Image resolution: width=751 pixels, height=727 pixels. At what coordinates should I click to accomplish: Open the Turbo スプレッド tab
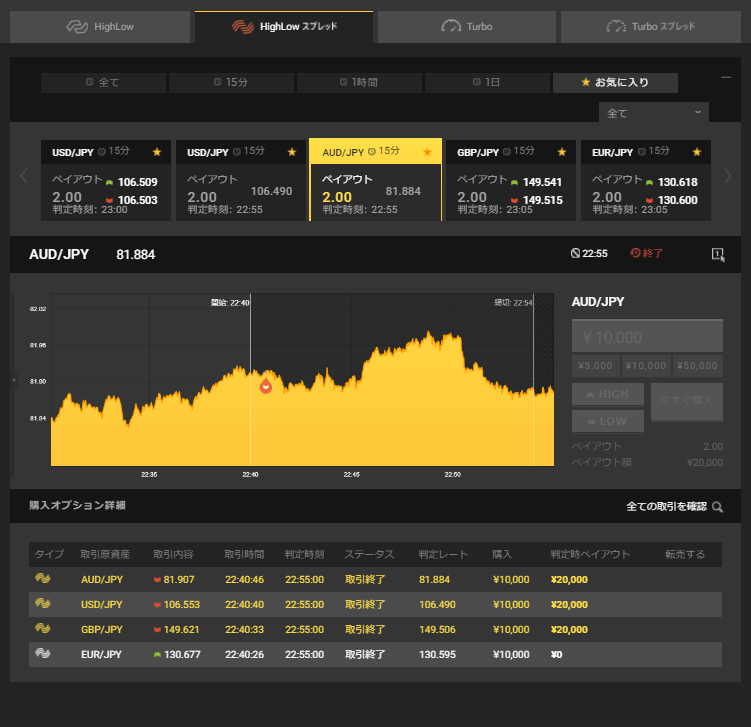pyautogui.click(x=651, y=27)
